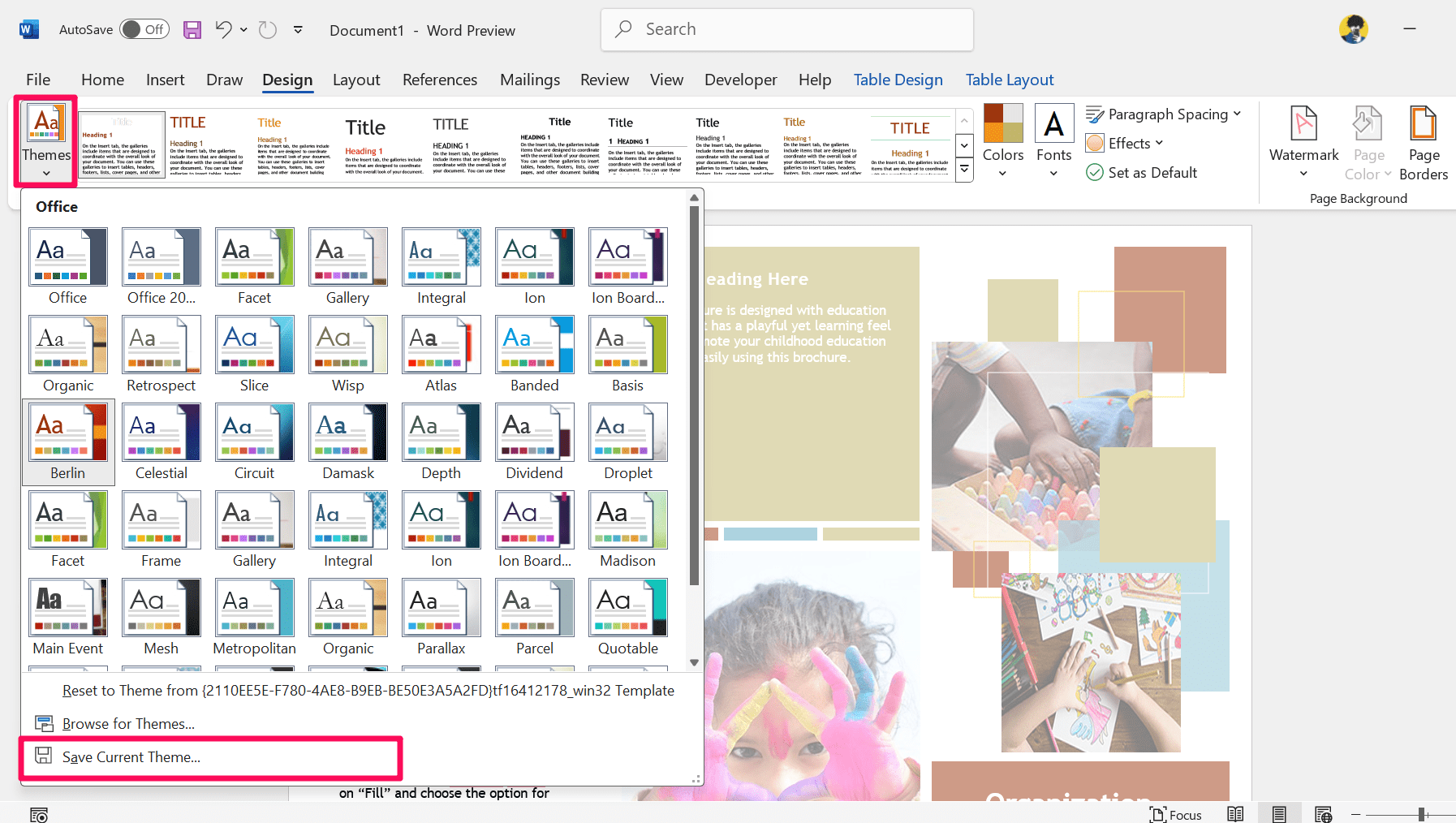Image resolution: width=1456 pixels, height=823 pixels.
Task: Switch to Read Mode view icon
Action: pos(1235,814)
